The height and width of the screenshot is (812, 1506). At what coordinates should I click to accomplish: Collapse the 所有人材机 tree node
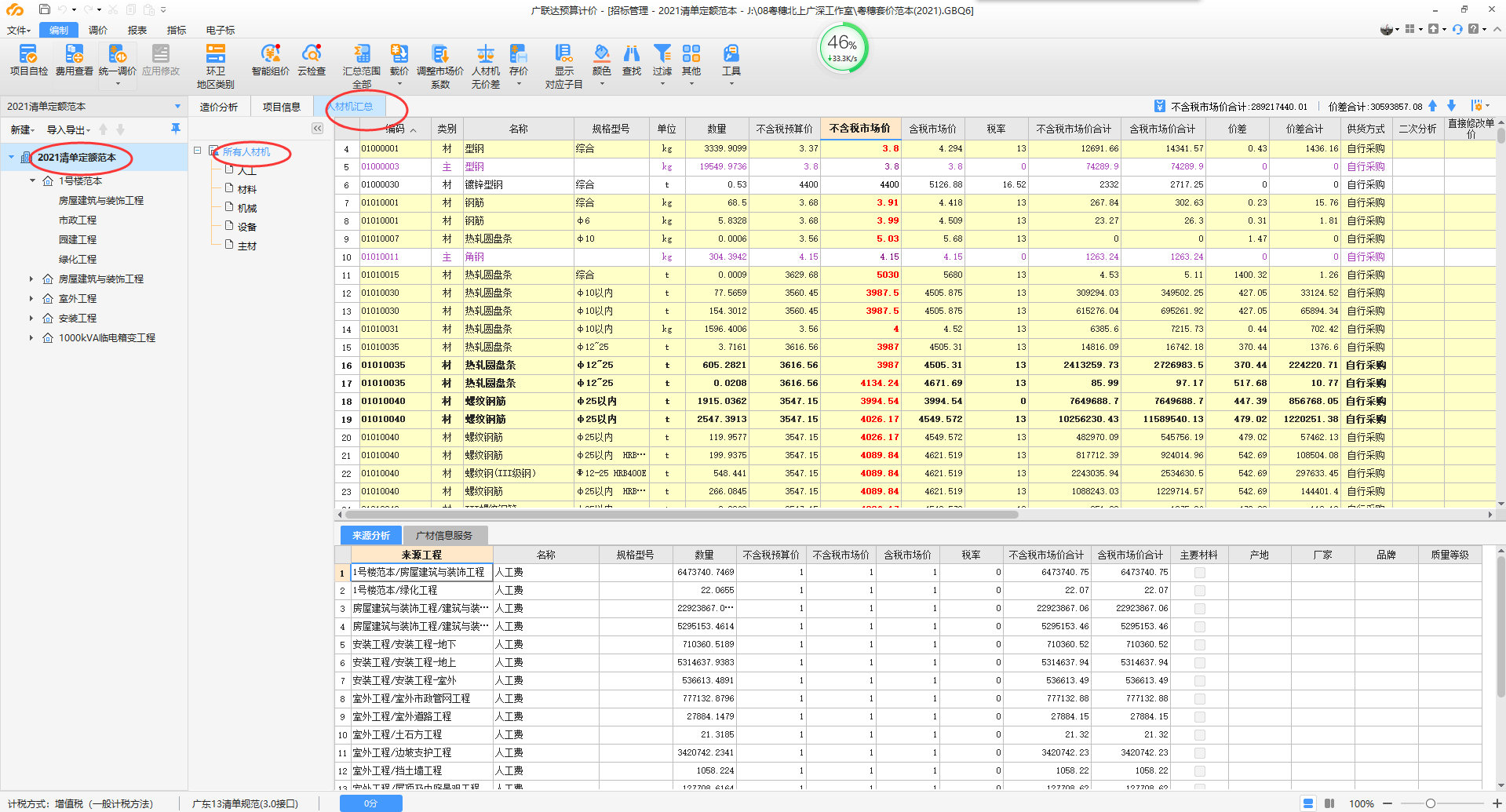[198, 151]
